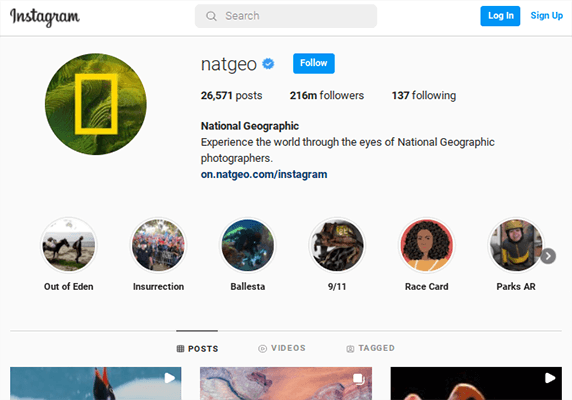Open the Parks AR highlight
The image size is (572, 400).
pyautogui.click(x=516, y=245)
